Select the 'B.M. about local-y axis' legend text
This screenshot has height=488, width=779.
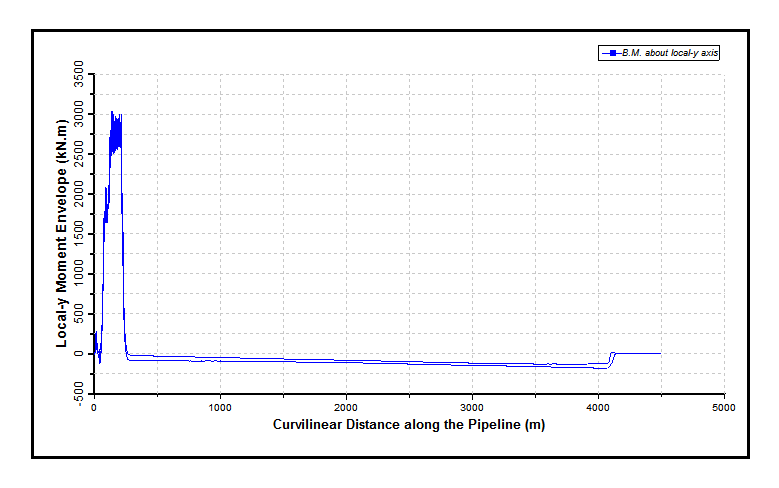click(669, 53)
